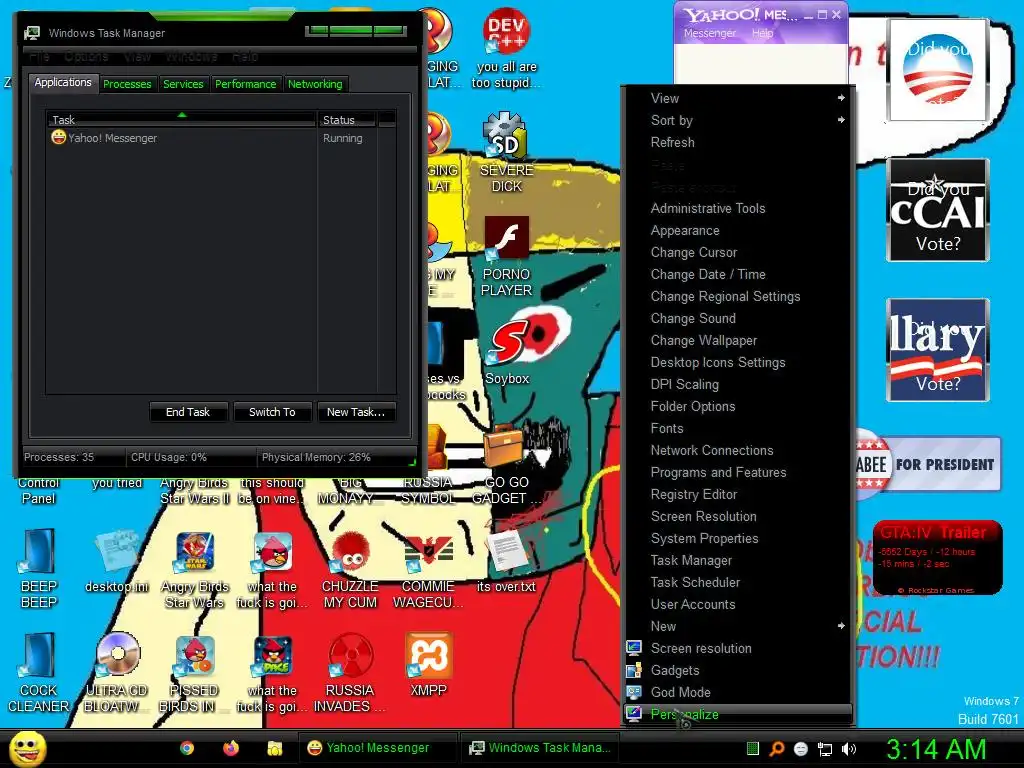This screenshot has height=768, width=1024.
Task: Expand the View submenu arrow
Action: (841, 98)
